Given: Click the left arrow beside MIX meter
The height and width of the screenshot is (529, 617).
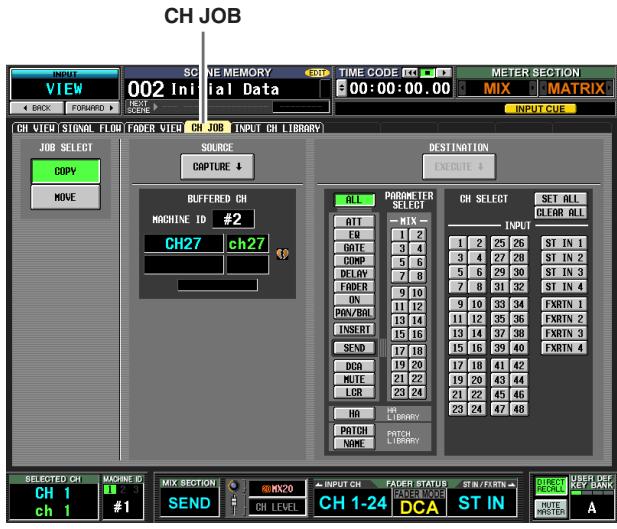Looking at the screenshot, I should (462, 88).
